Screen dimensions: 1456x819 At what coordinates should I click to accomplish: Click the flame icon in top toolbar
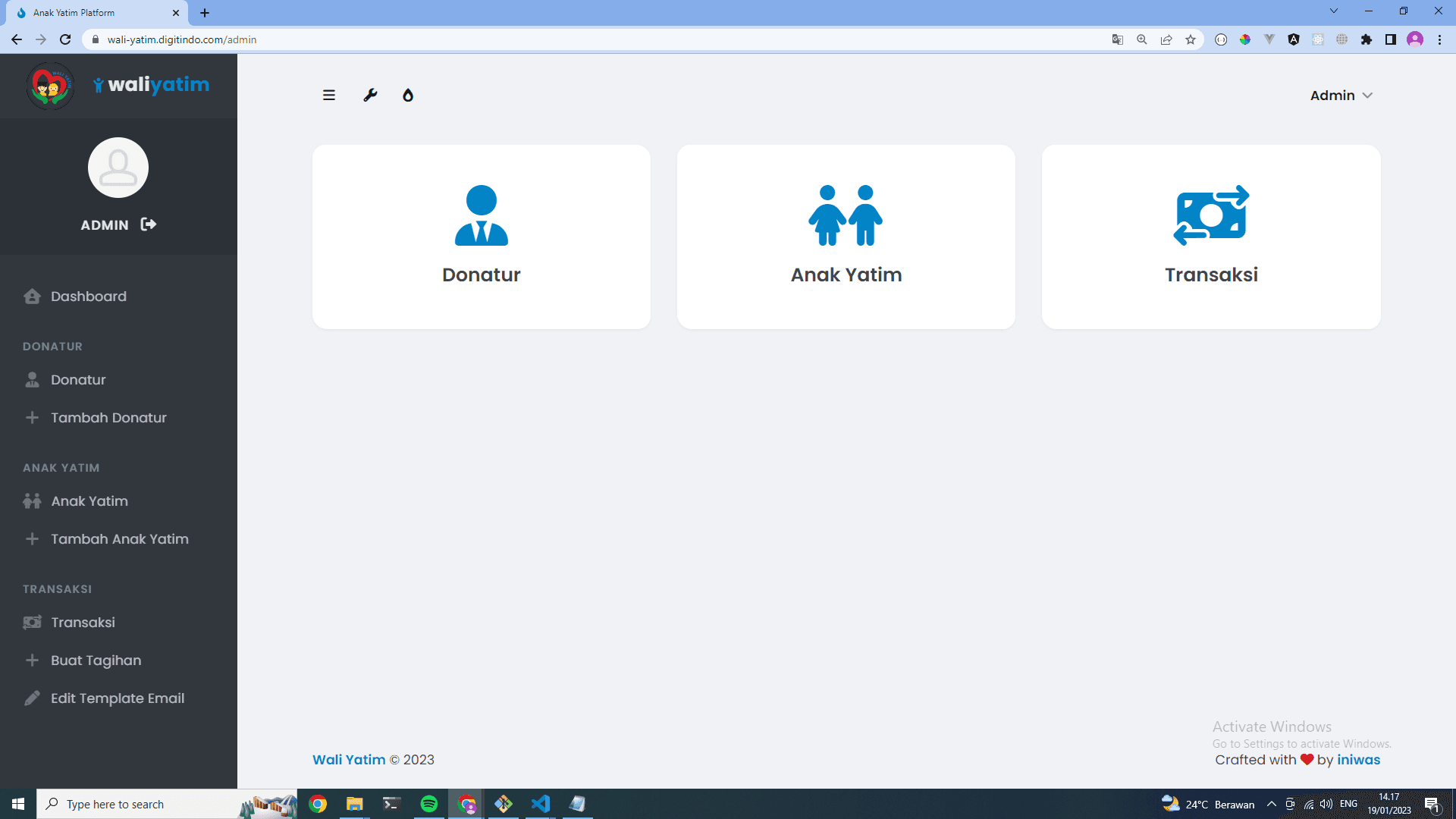[x=408, y=96]
